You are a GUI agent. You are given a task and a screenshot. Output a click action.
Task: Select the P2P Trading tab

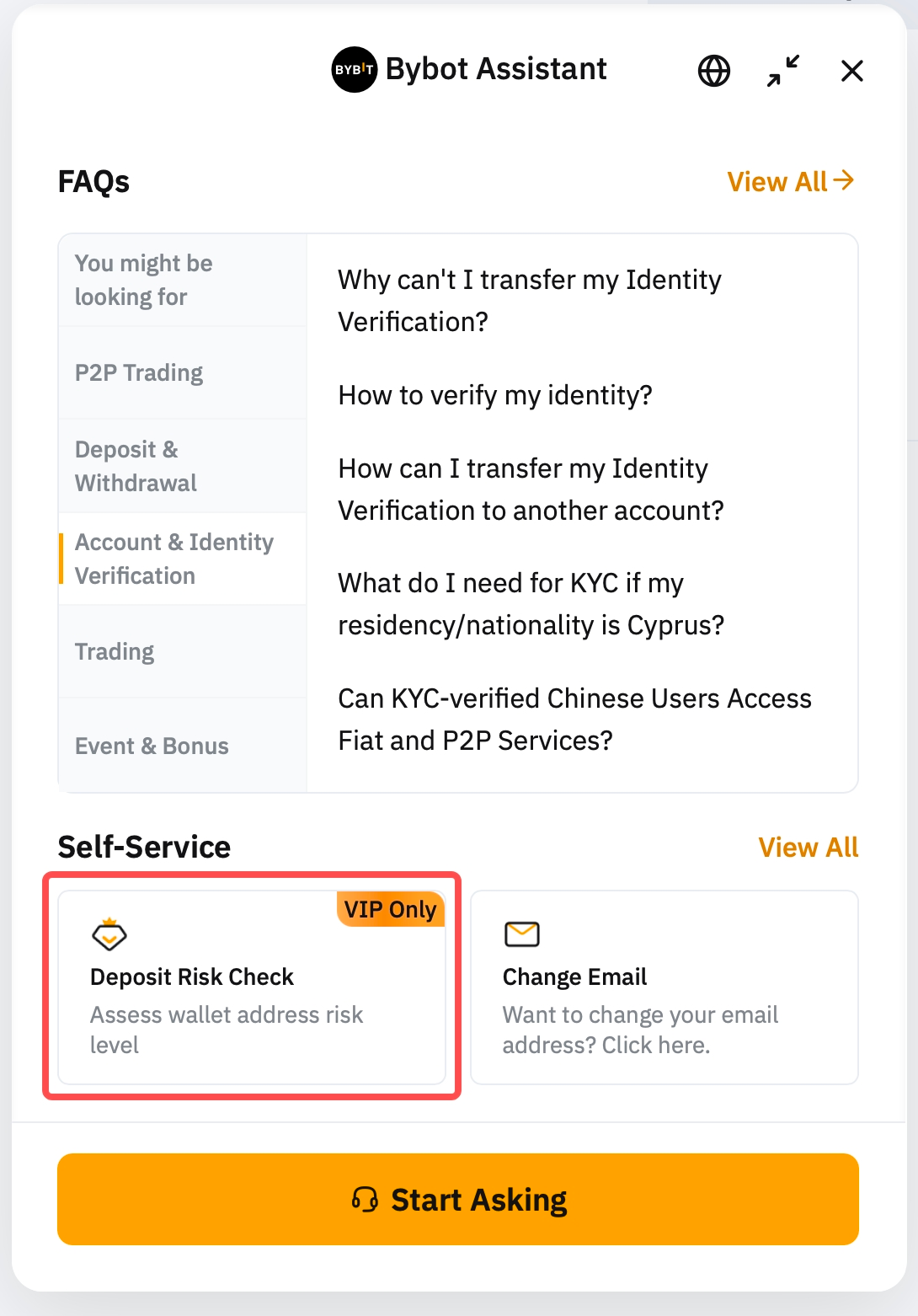(139, 373)
